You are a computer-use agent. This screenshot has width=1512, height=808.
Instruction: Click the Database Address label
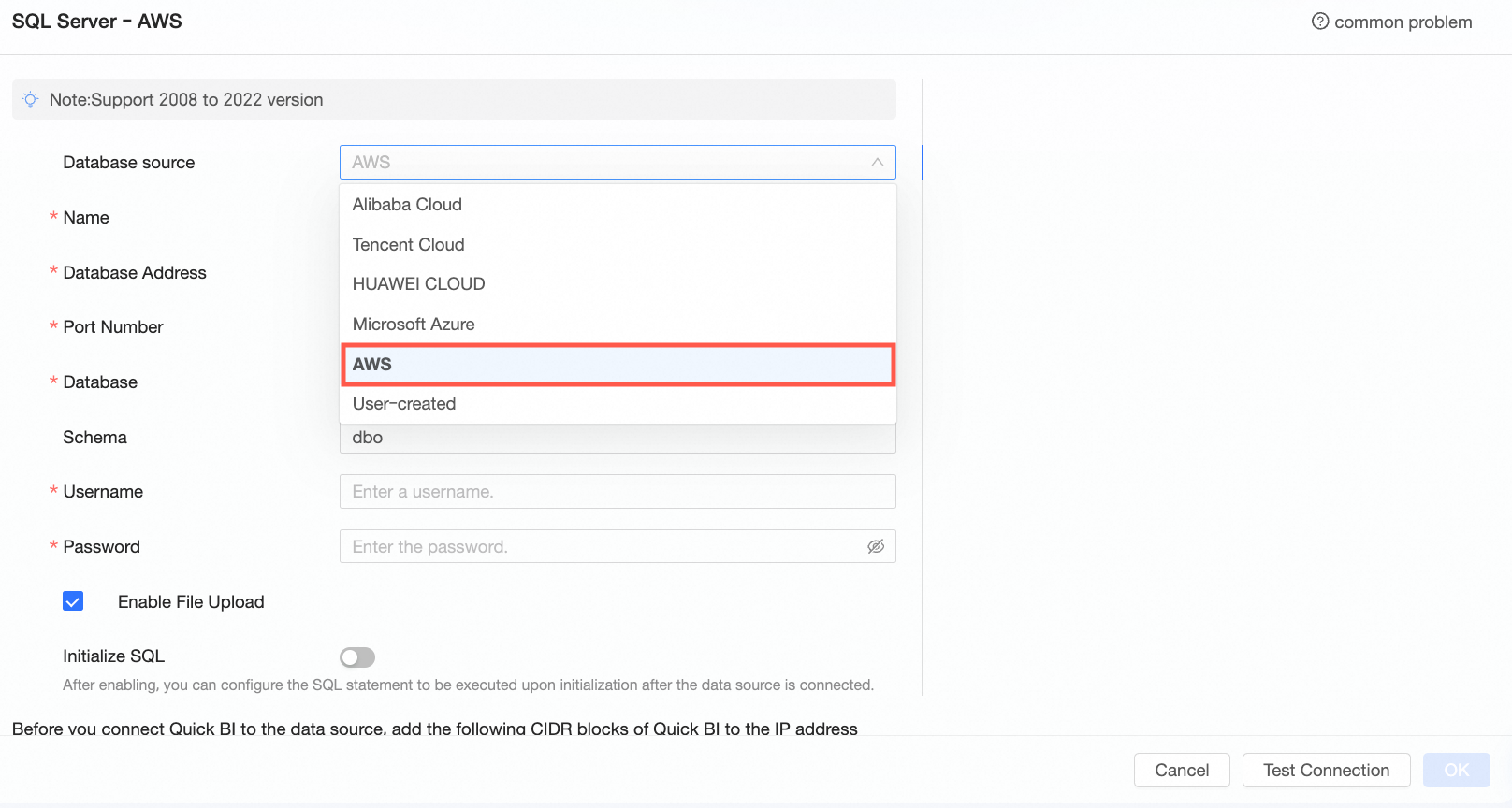135,273
